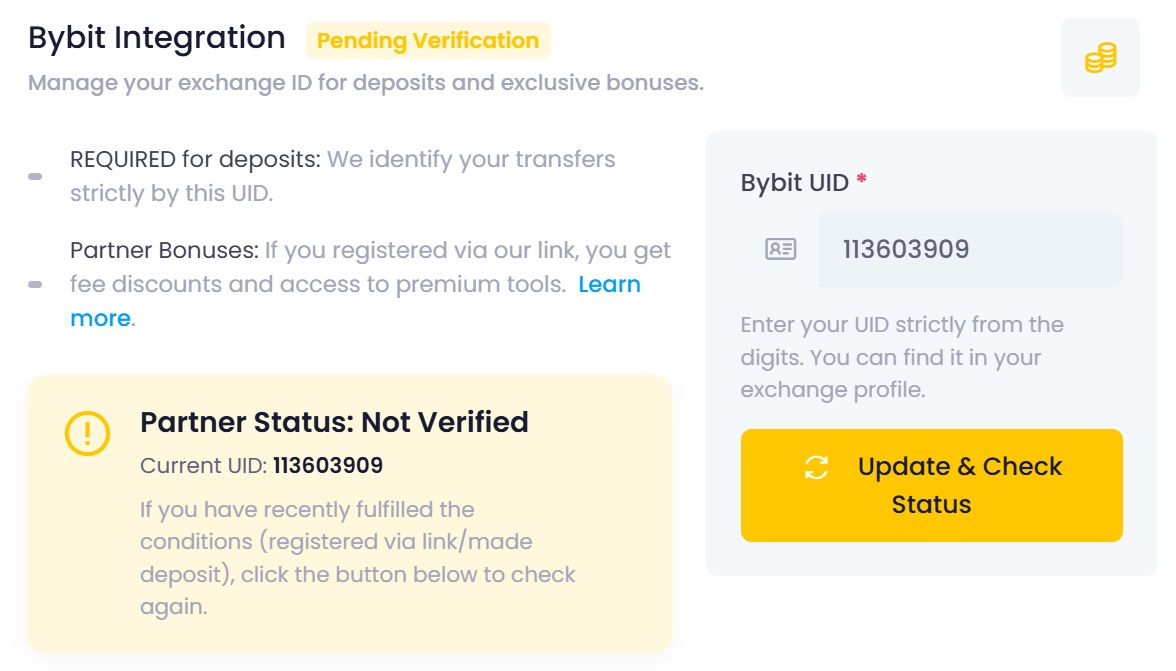
Task: Click the recheck conditions paragraph in status box
Action: tap(357, 558)
